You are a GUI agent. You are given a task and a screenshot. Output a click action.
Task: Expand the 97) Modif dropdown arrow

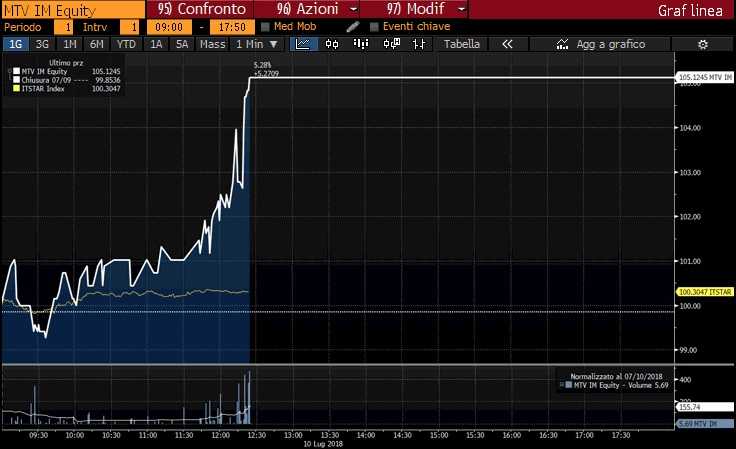click(461, 9)
